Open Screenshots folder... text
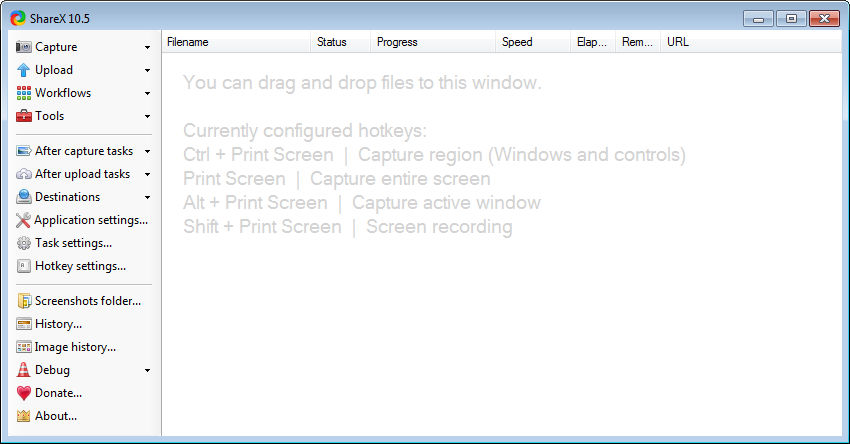 click(x=88, y=301)
